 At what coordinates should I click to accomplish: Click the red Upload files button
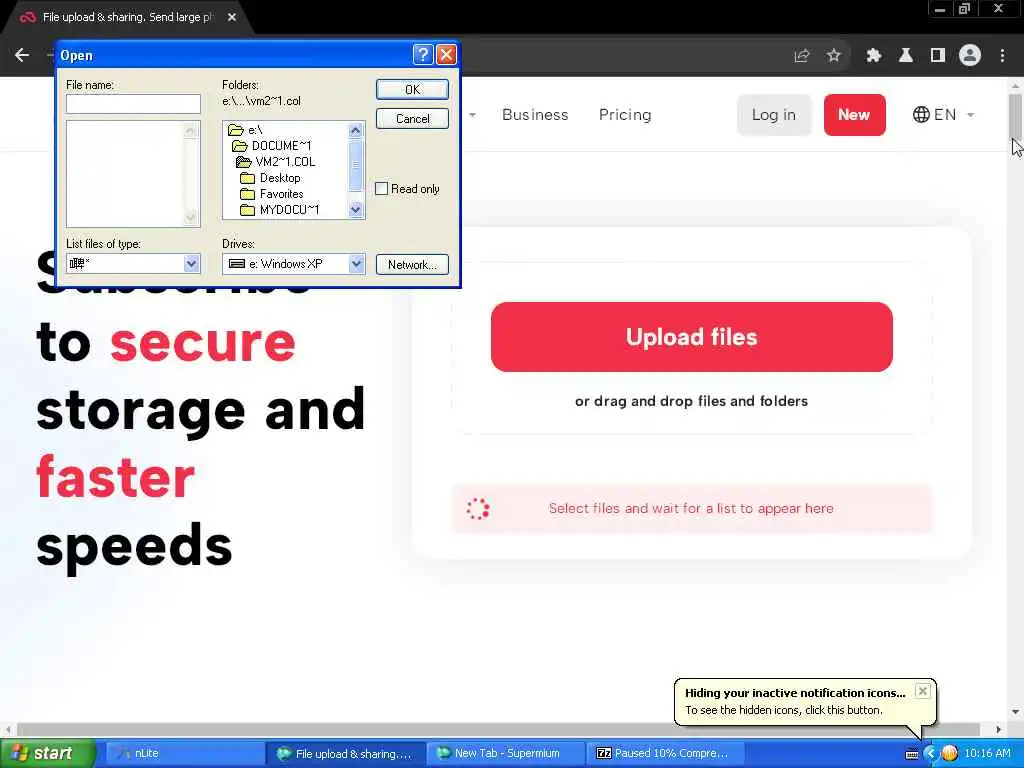tap(692, 337)
